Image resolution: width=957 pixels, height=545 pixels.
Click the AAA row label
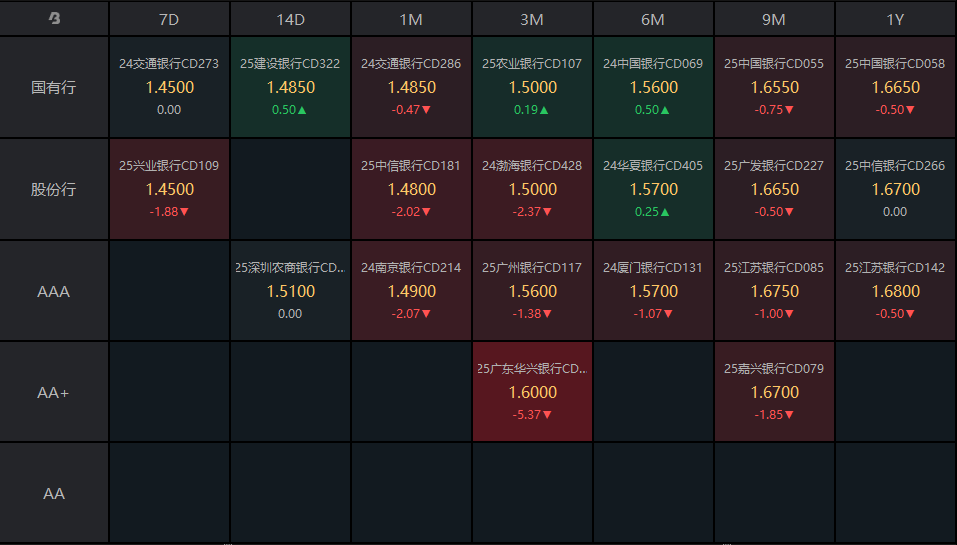pos(54,291)
